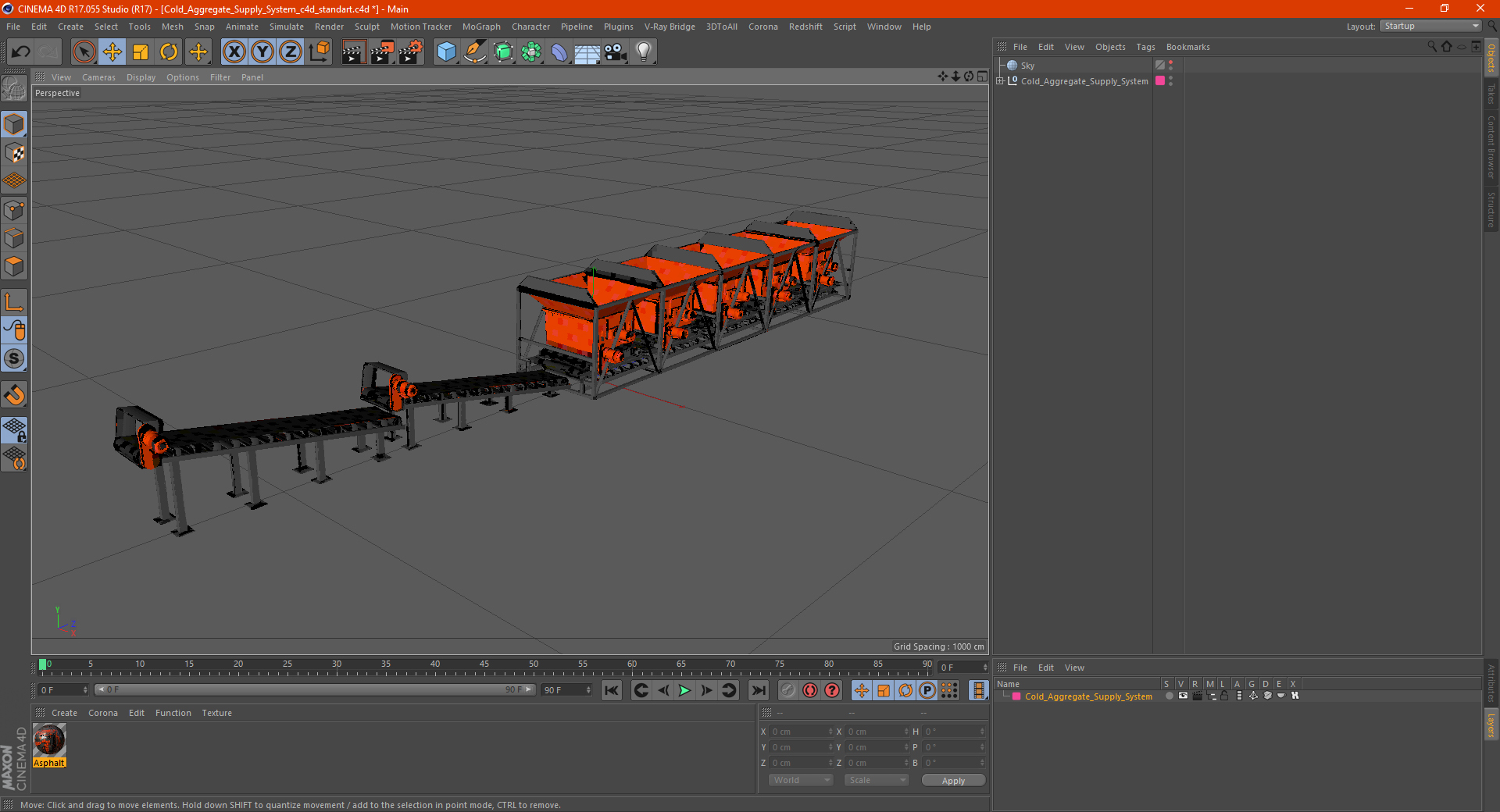Open Edit Render Settings
The height and width of the screenshot is (812, 1500).
point(411,52)
